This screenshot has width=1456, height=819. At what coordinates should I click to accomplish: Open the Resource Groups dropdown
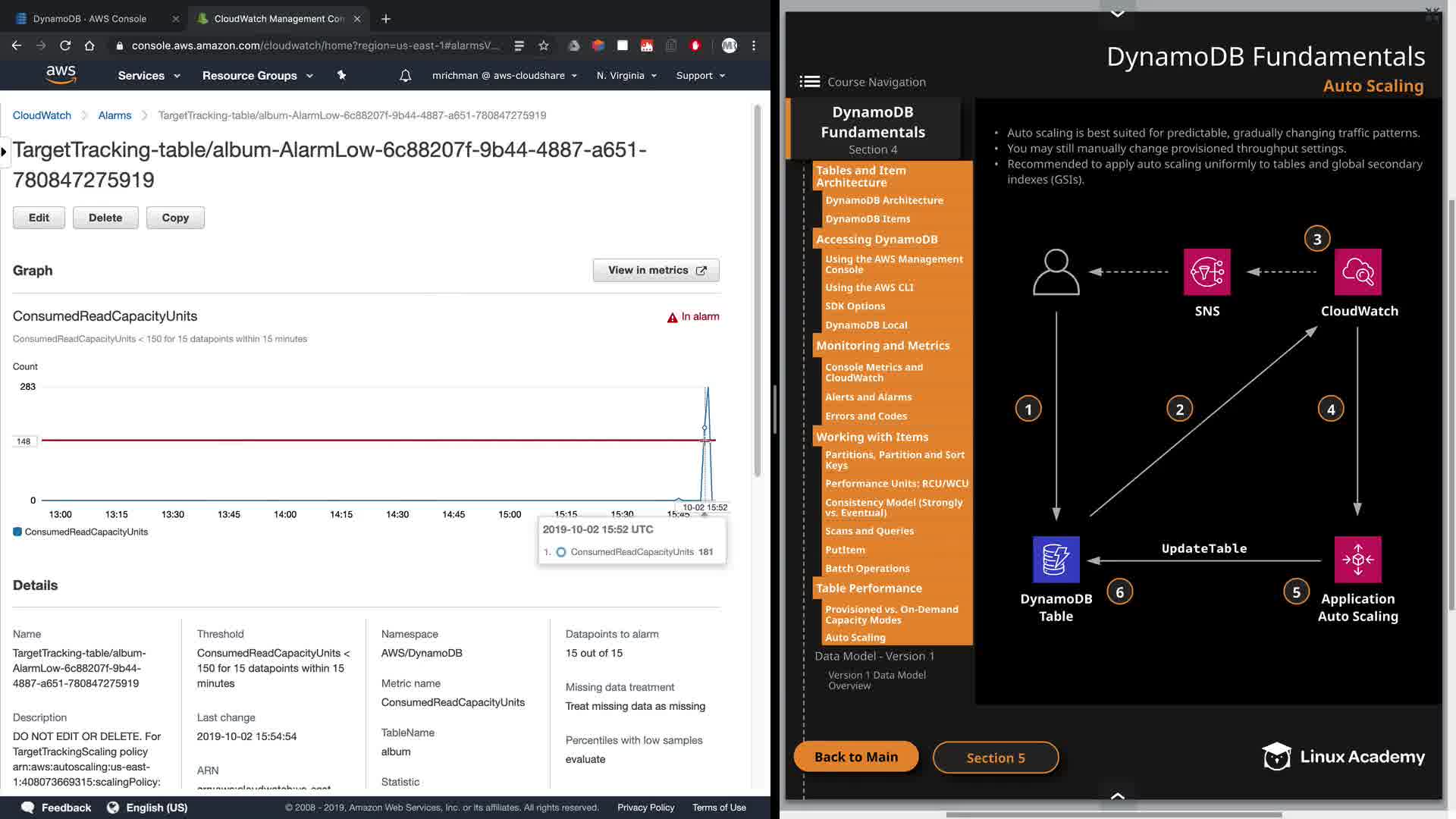257,76
